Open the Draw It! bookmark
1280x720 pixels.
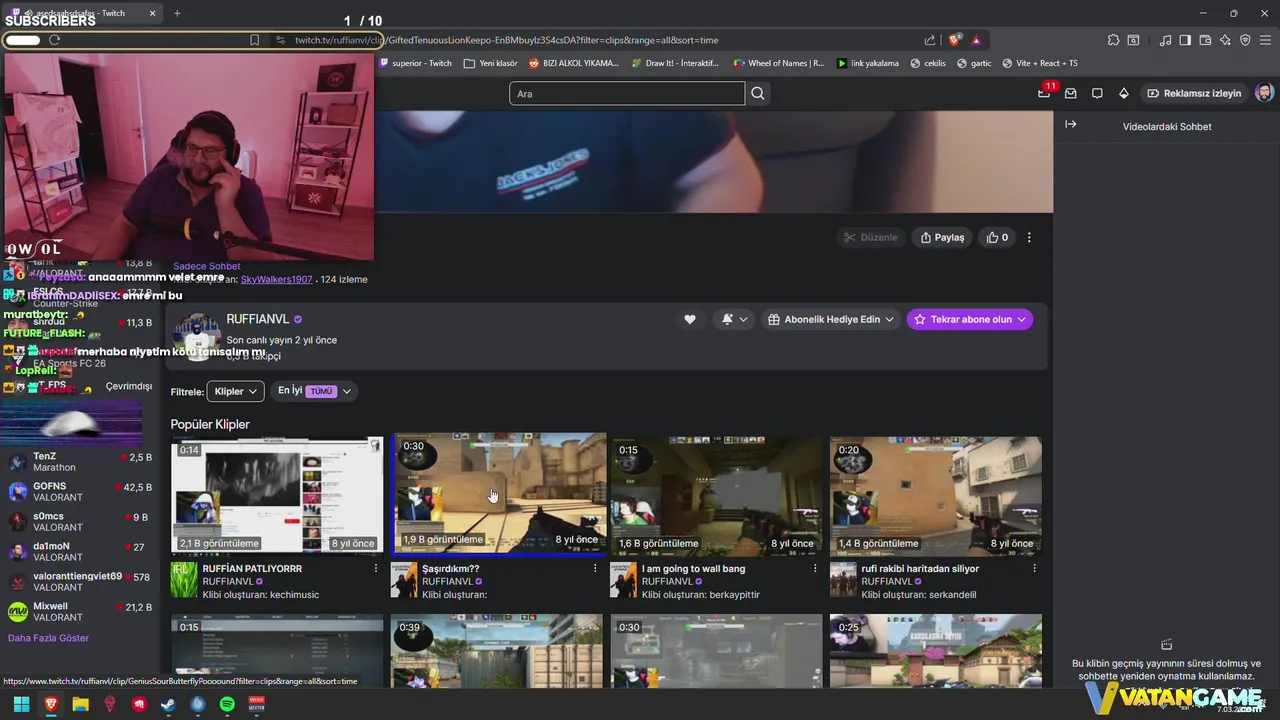pos(676,63)
